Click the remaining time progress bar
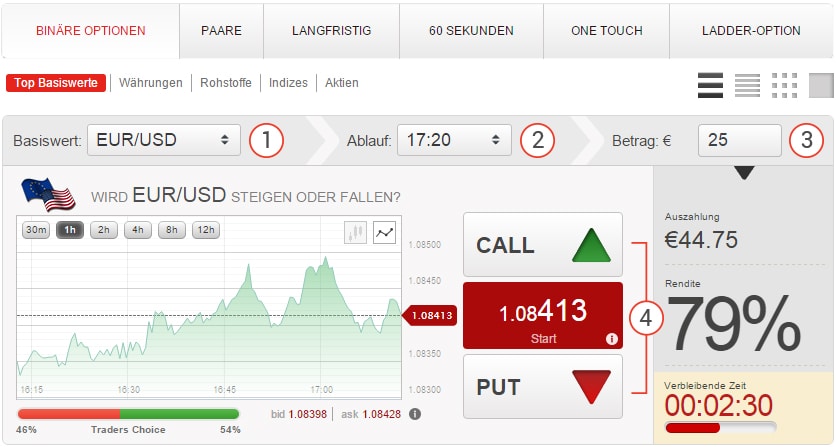 click(720, 428)
